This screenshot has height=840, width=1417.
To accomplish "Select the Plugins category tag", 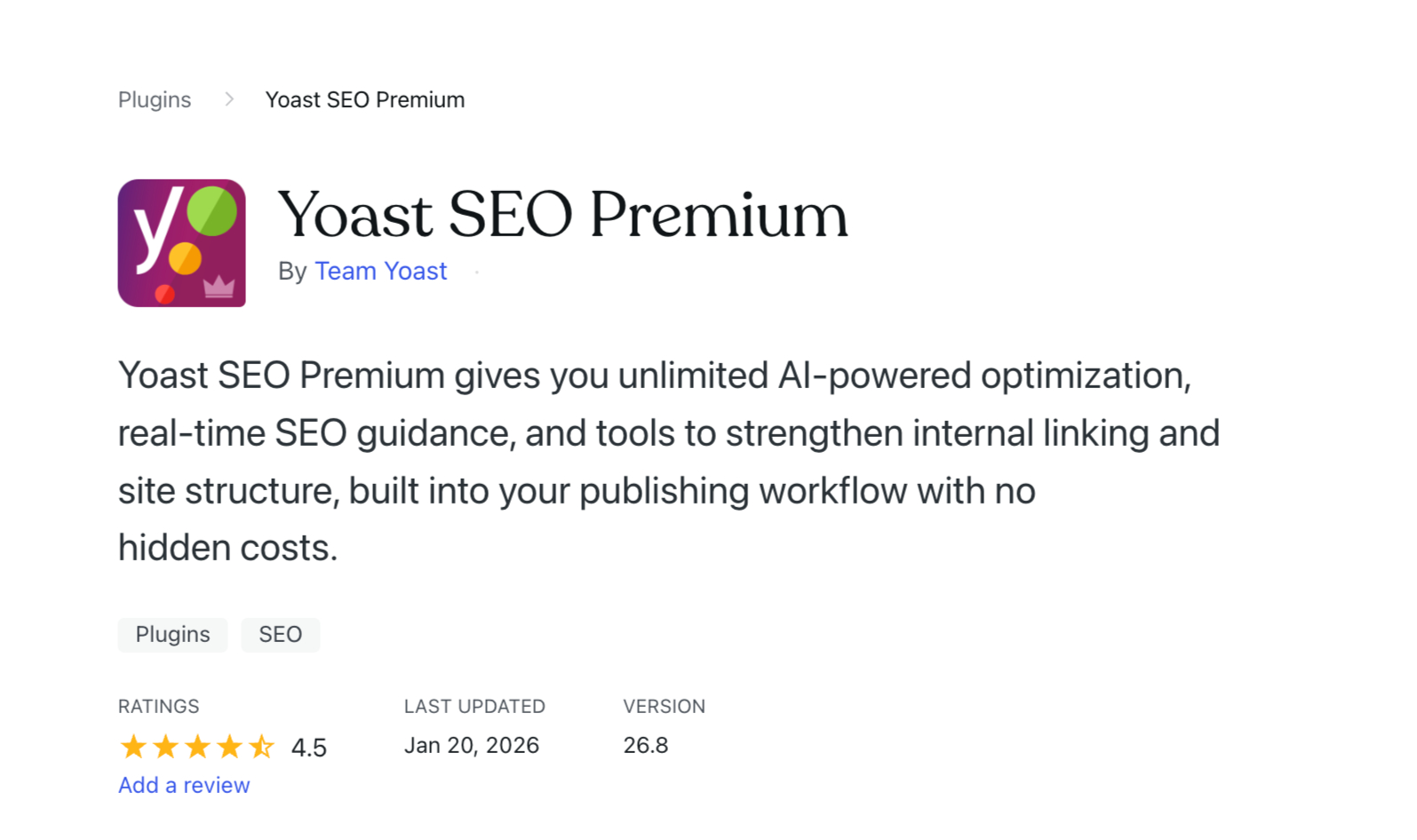I will coord(172,634).
